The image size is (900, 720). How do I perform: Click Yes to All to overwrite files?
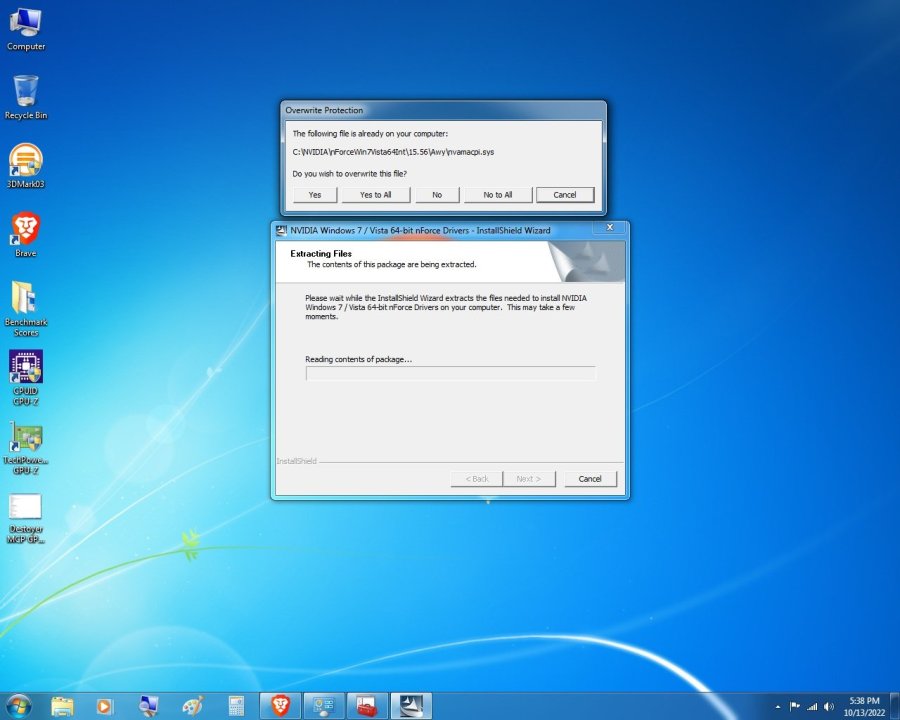[375, 194]
